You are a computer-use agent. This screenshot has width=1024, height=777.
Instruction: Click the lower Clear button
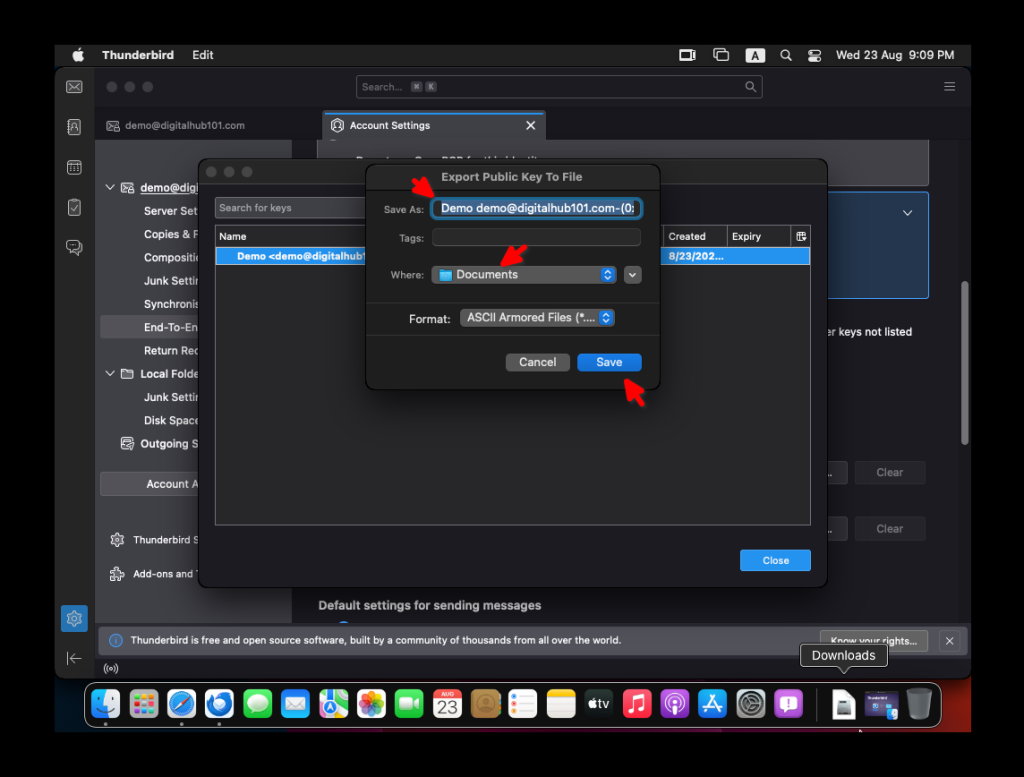point(889,529)
